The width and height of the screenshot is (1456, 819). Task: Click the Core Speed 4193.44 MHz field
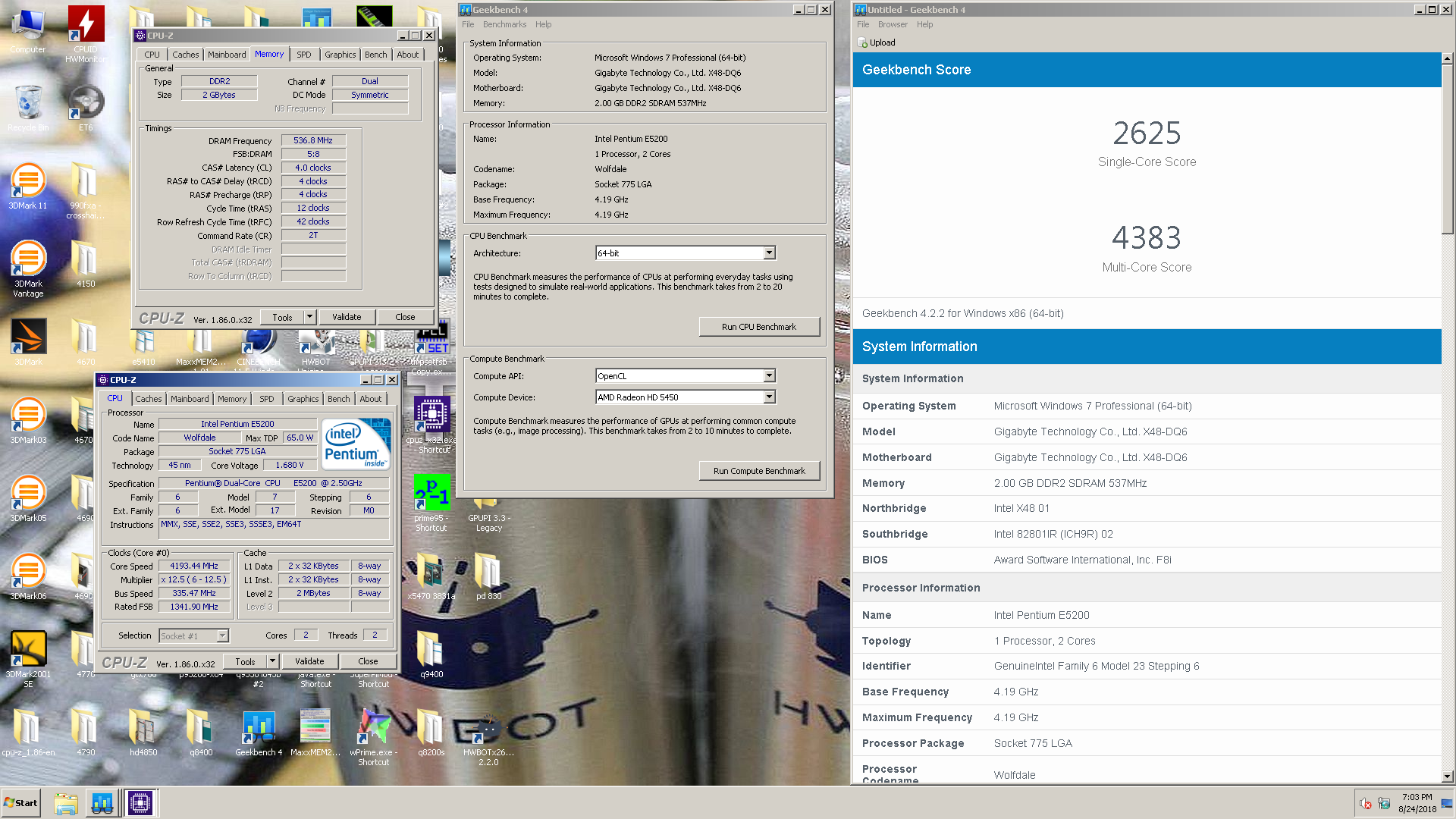pyautogui.click(x=194, y=566)
